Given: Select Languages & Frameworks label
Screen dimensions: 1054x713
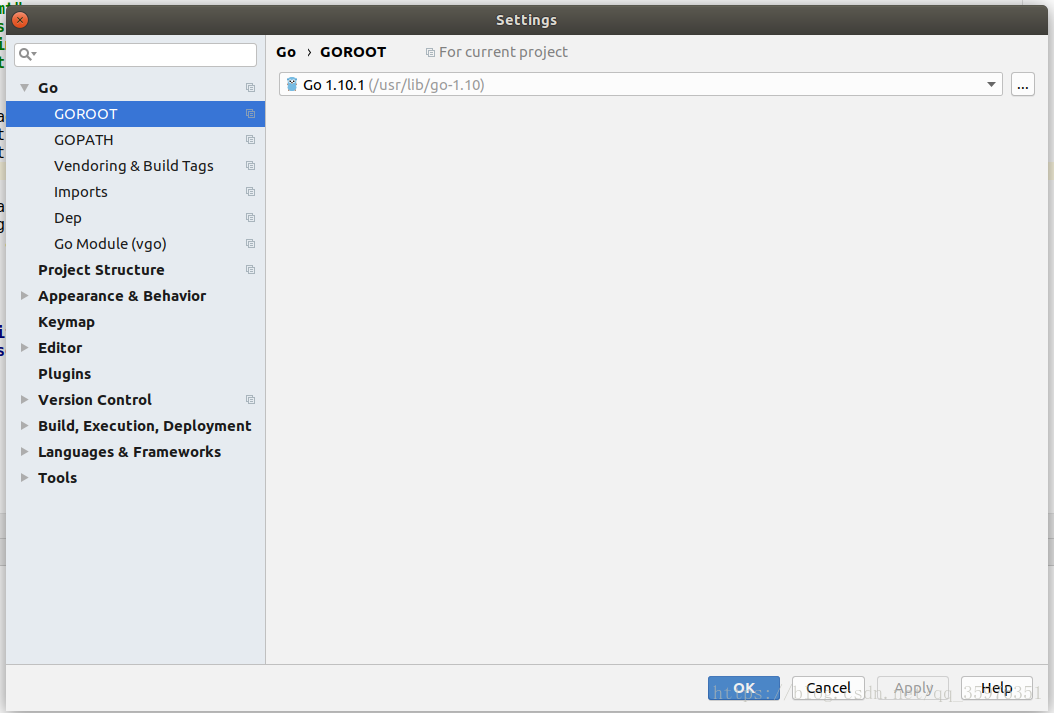Looking at the screenshot, I should click(x=129, y=452).
